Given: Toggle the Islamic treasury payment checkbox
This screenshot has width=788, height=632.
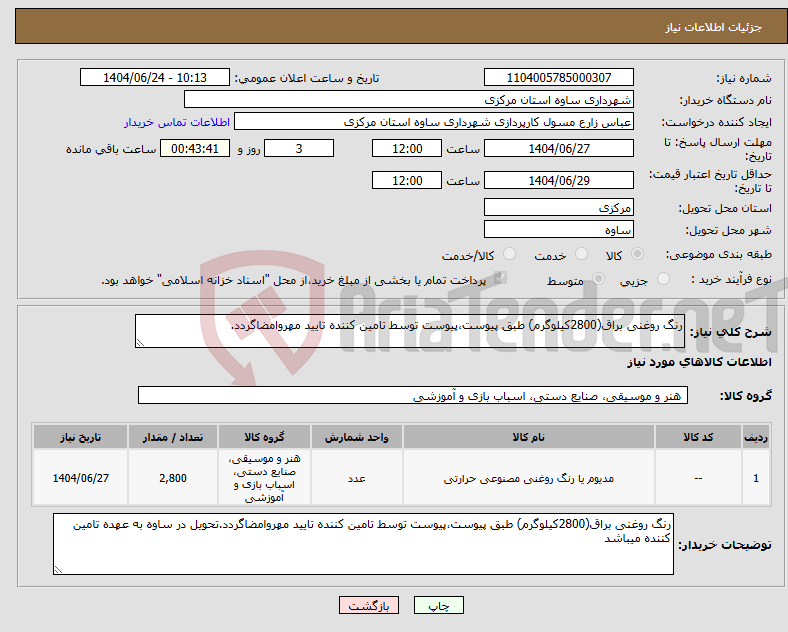Looking at the screenshot, I should [500, 278].
